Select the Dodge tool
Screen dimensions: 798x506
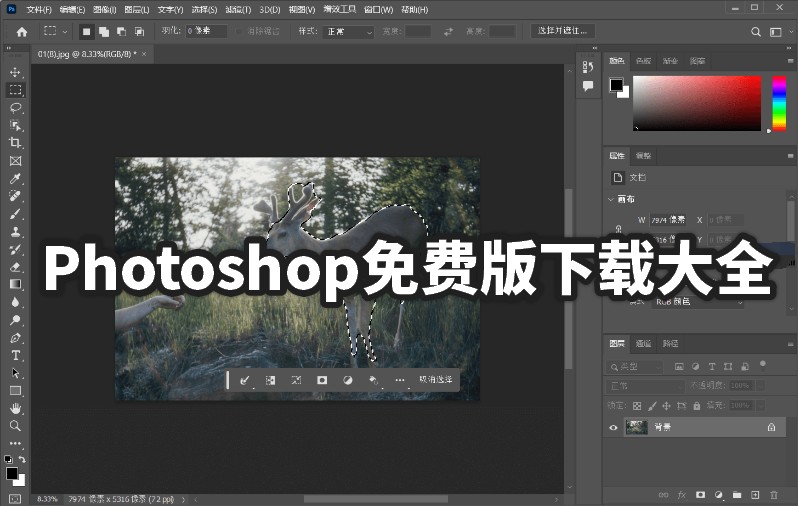point(15,320)
